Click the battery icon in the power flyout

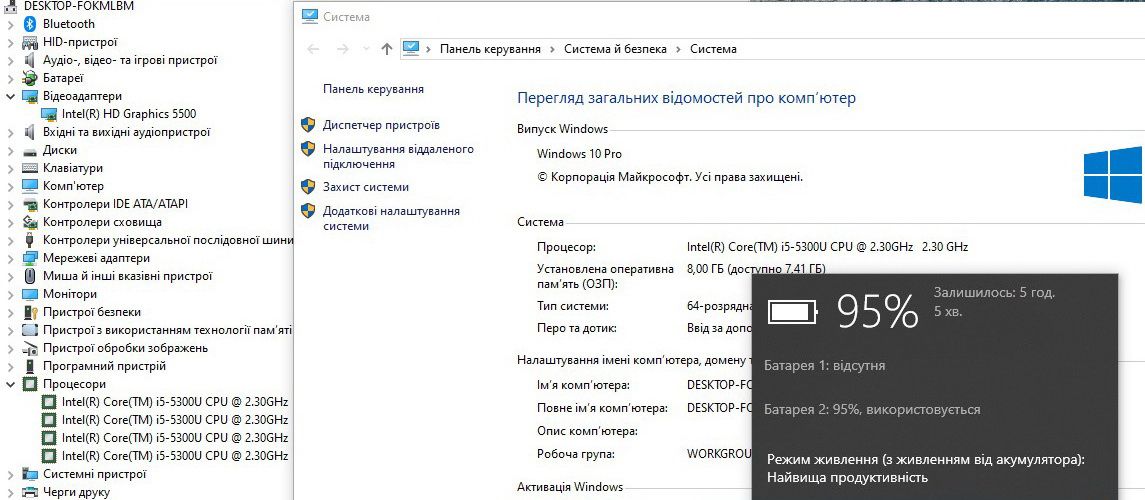(793, 313)
